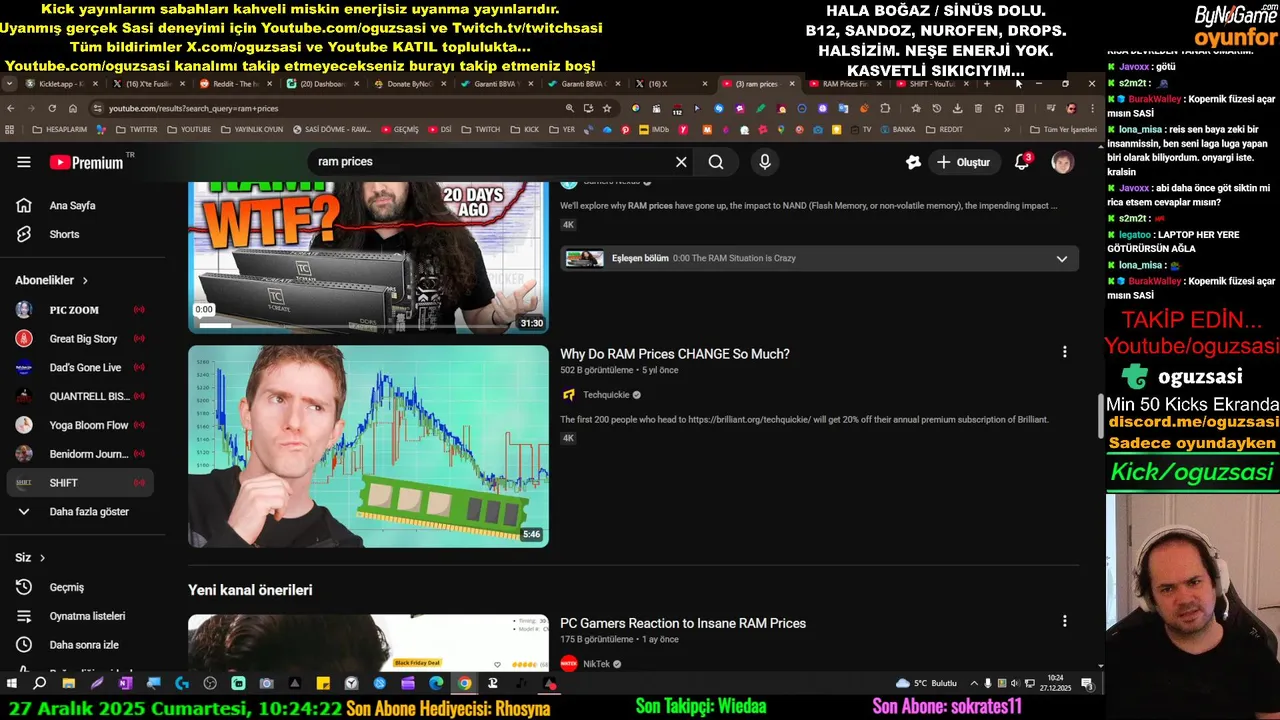Screen dimensions: 1280x720
Task: Click the Techquickie channel avatar
Action: click(569, 395)
